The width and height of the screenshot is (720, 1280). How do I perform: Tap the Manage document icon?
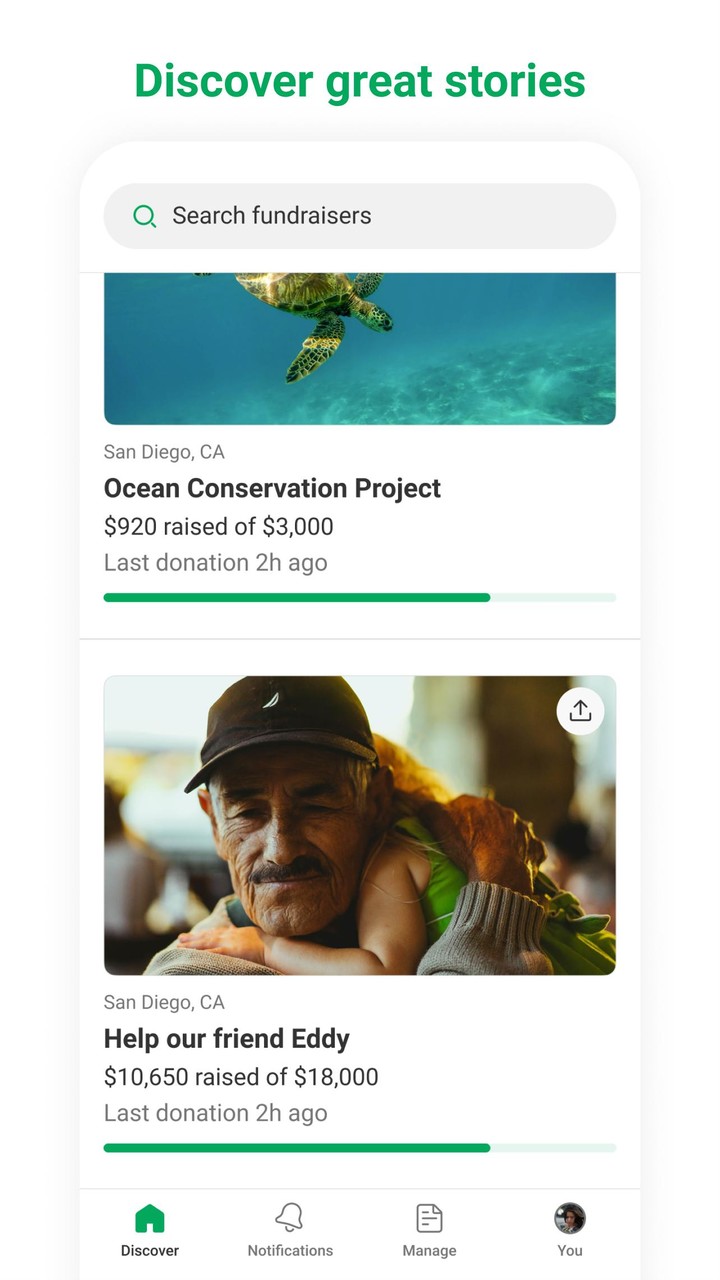tap(429, 1218)
